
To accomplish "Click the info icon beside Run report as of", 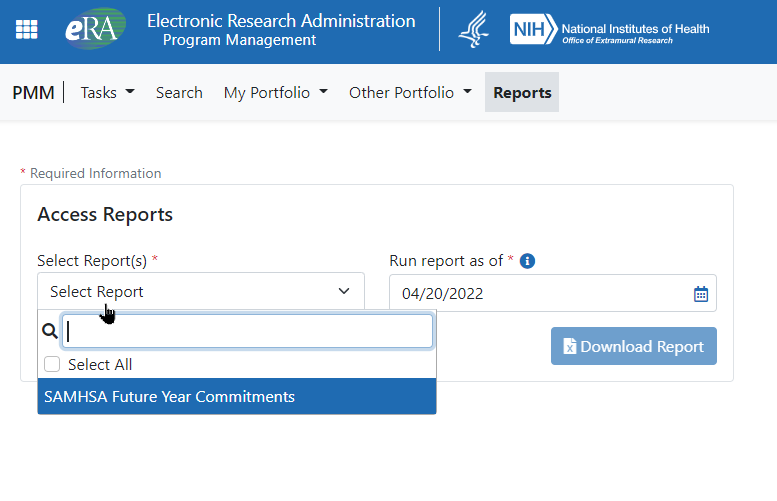I will 528,261.
